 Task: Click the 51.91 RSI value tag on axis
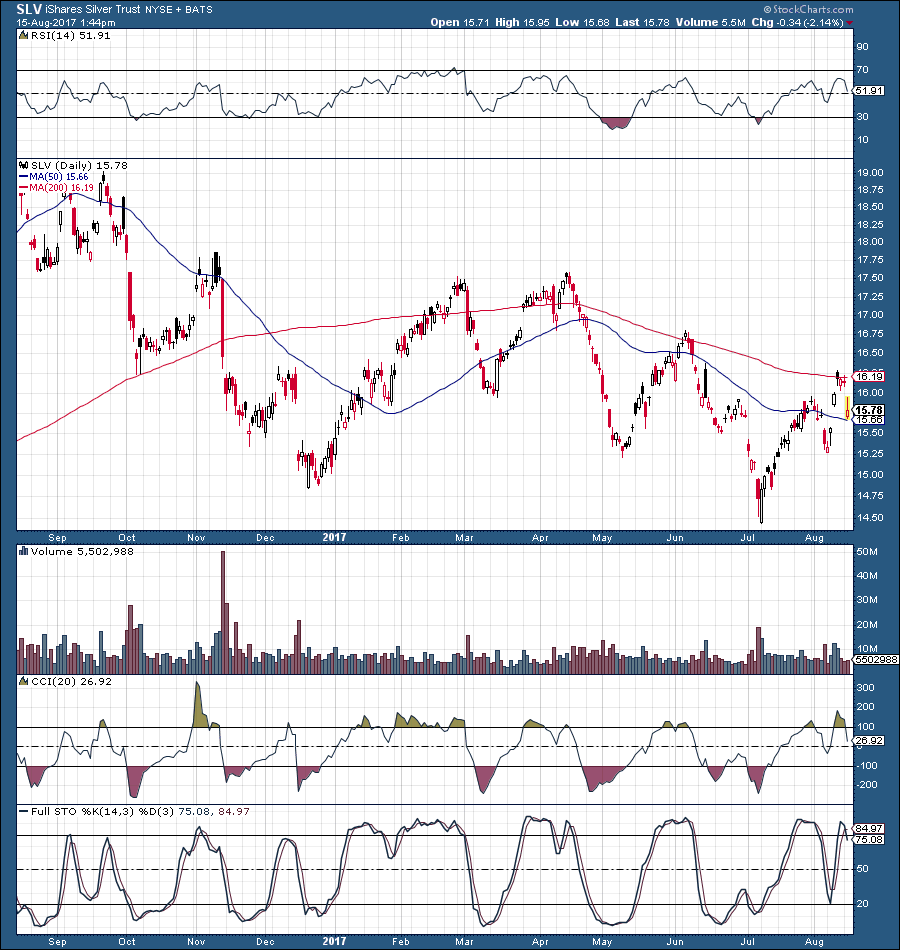pyautogui.click(x=870, y=91)
